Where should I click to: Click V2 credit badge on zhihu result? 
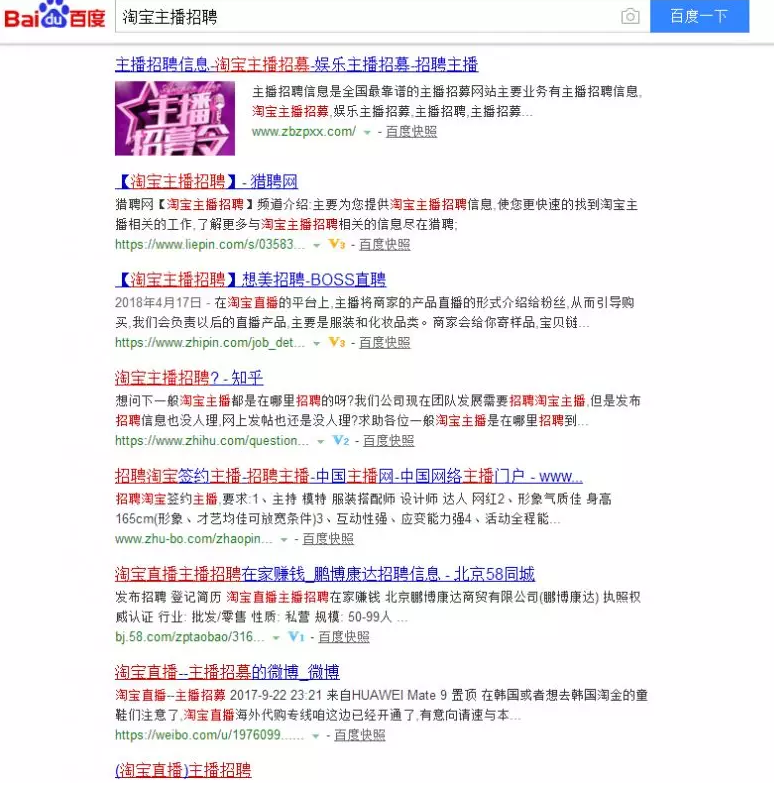(x=340, y=441)
